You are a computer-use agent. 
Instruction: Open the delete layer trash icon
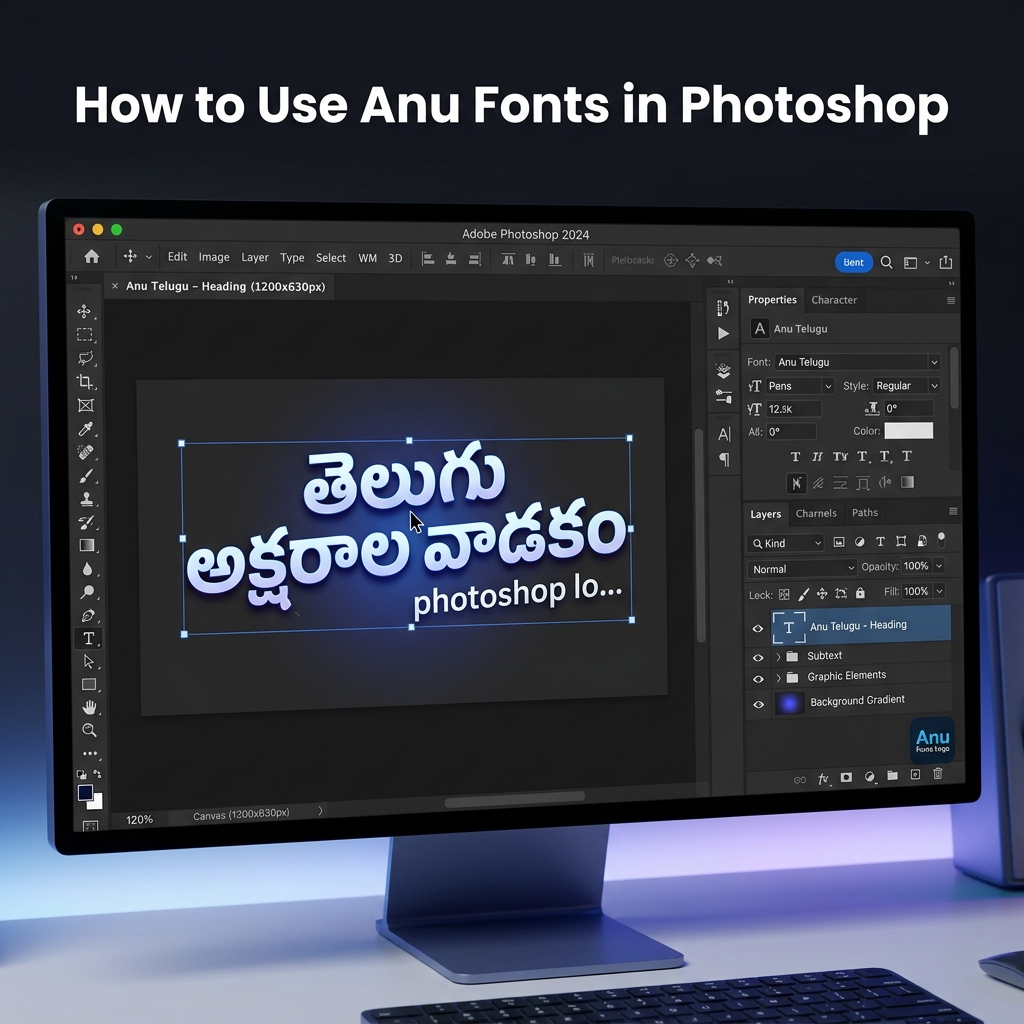938,775
